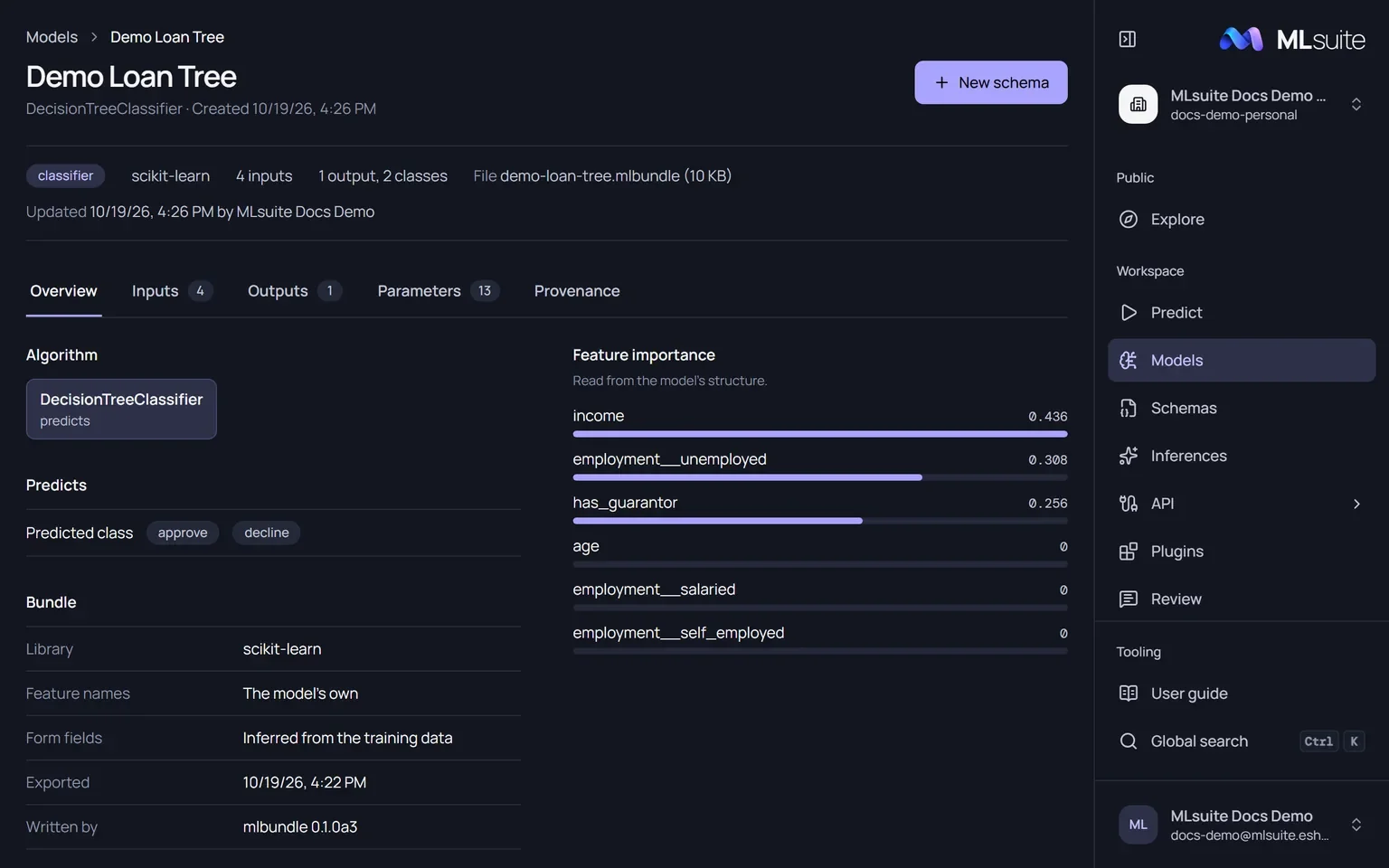The width and height of the screenshot is (1389, 868).
Task: Click the MLsuite logo
Action: pyautogui.click(x=1292, y=39)
